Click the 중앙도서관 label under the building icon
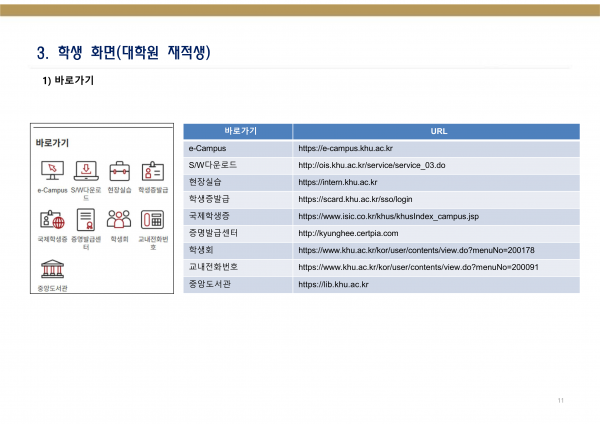This screenshot has height=424, width=600. tap(52, 289)
